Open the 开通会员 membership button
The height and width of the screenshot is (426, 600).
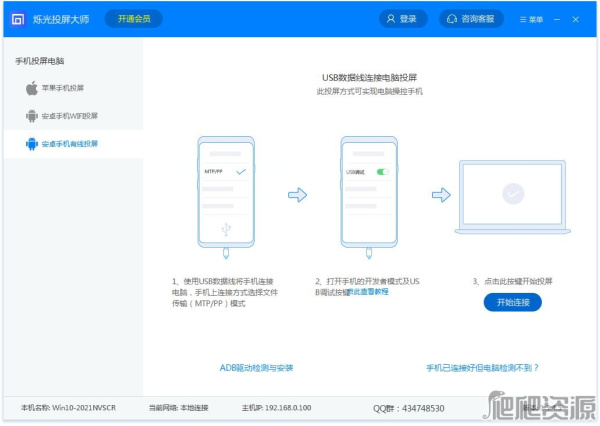pyautogui.click(x=134, y=19)
